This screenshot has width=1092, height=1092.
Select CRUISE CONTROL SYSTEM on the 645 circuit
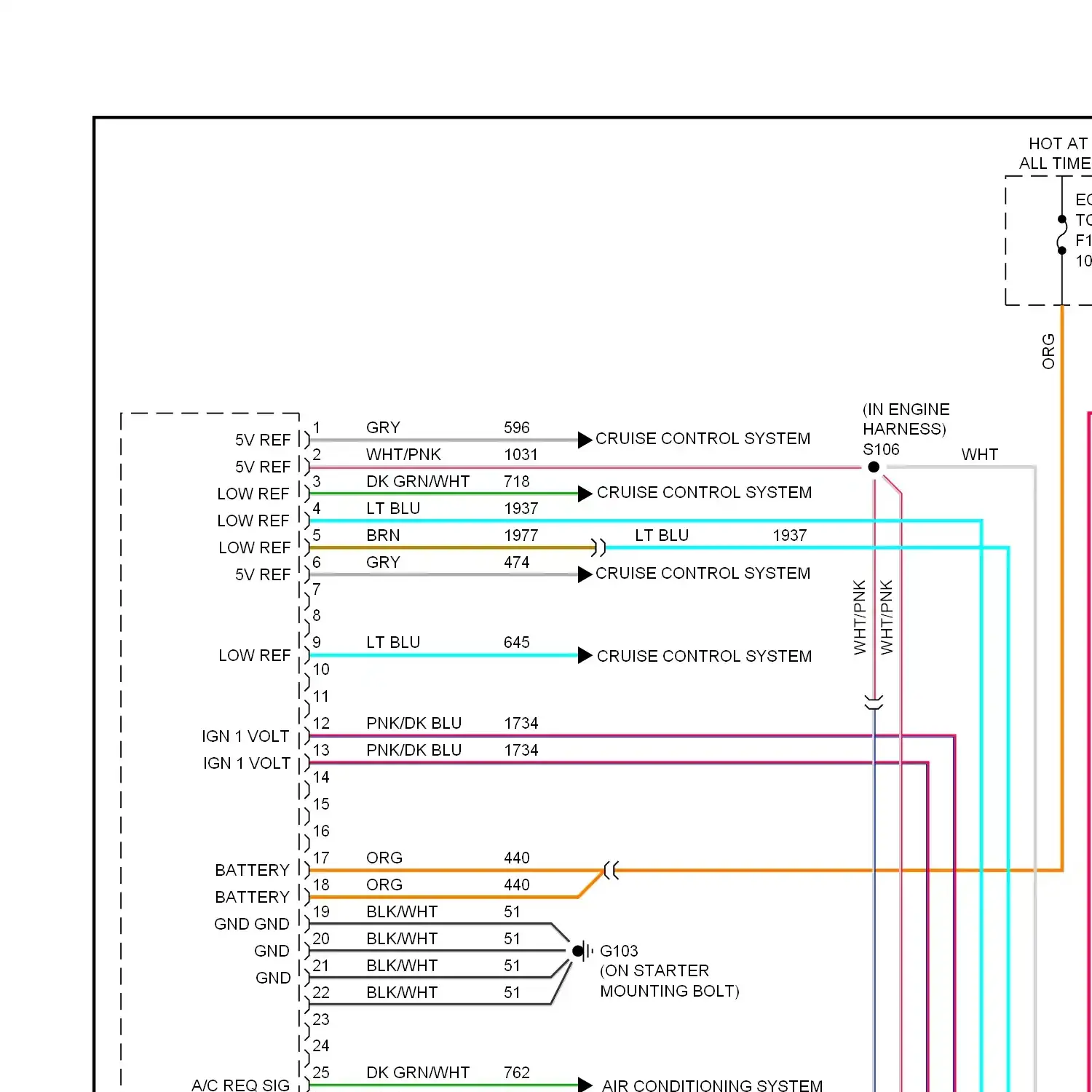click(x=704, y=656)
